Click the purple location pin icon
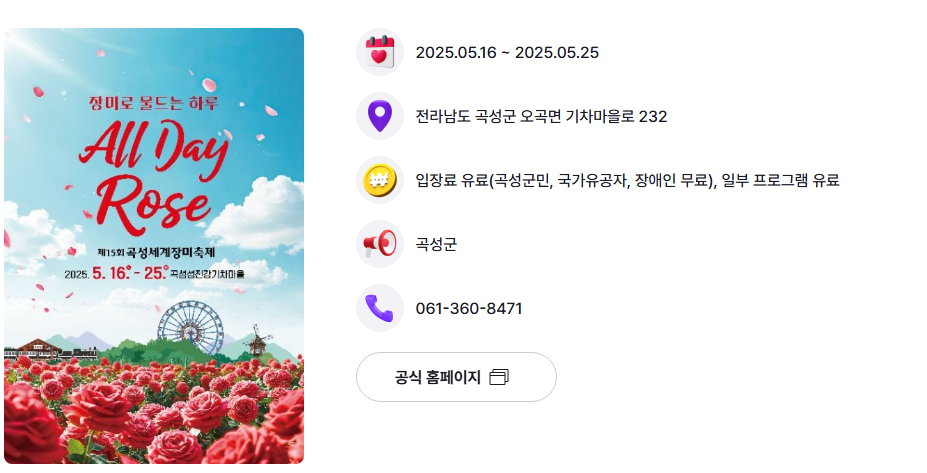Screen dimensions: 927x473 tap(380, 116)
